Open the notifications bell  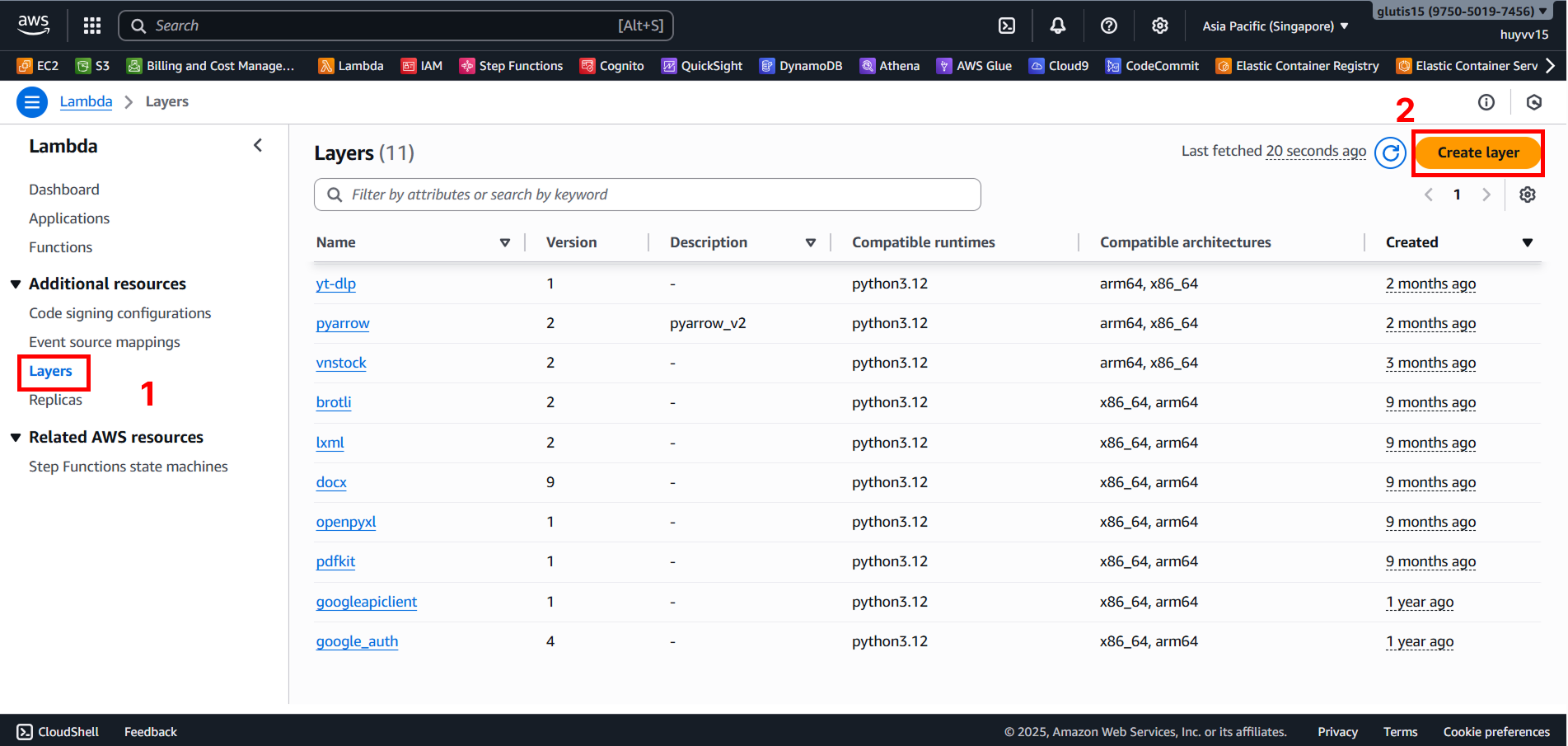coord(1058,26)
